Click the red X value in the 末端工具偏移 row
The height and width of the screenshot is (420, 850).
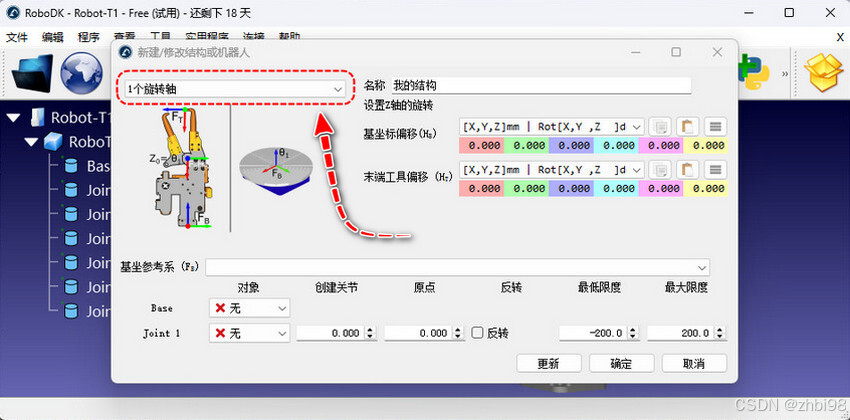[x=481, y=189]
